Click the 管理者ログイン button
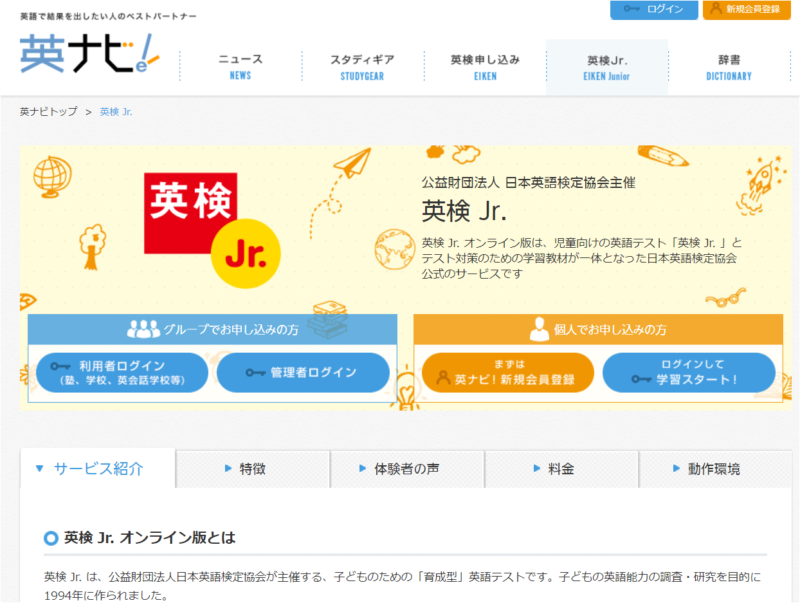The height and width of the screenshot is (603, 800). [x=303, y=372]
